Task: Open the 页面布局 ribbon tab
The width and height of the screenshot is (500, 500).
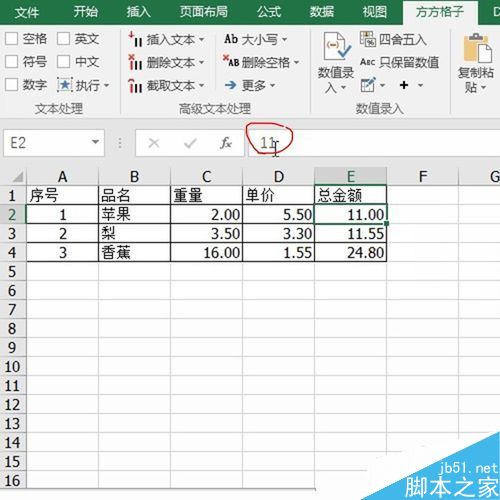Action: [204, 12]
